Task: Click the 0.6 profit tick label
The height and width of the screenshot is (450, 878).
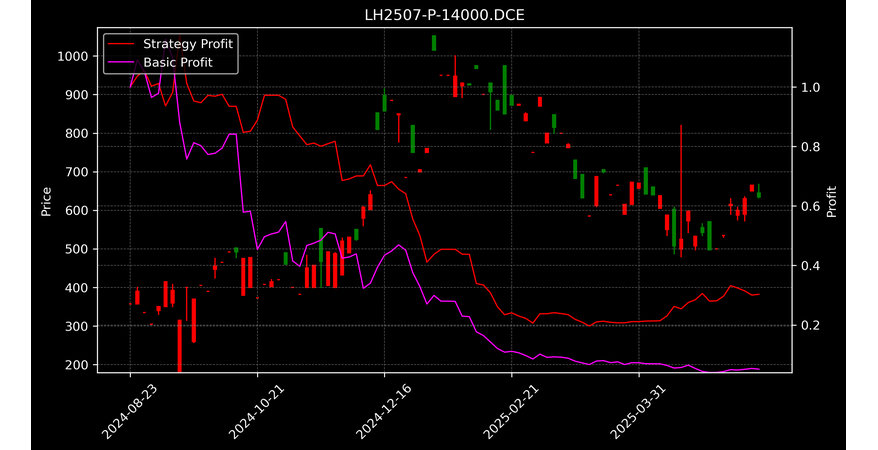Action: coord(810,207)
